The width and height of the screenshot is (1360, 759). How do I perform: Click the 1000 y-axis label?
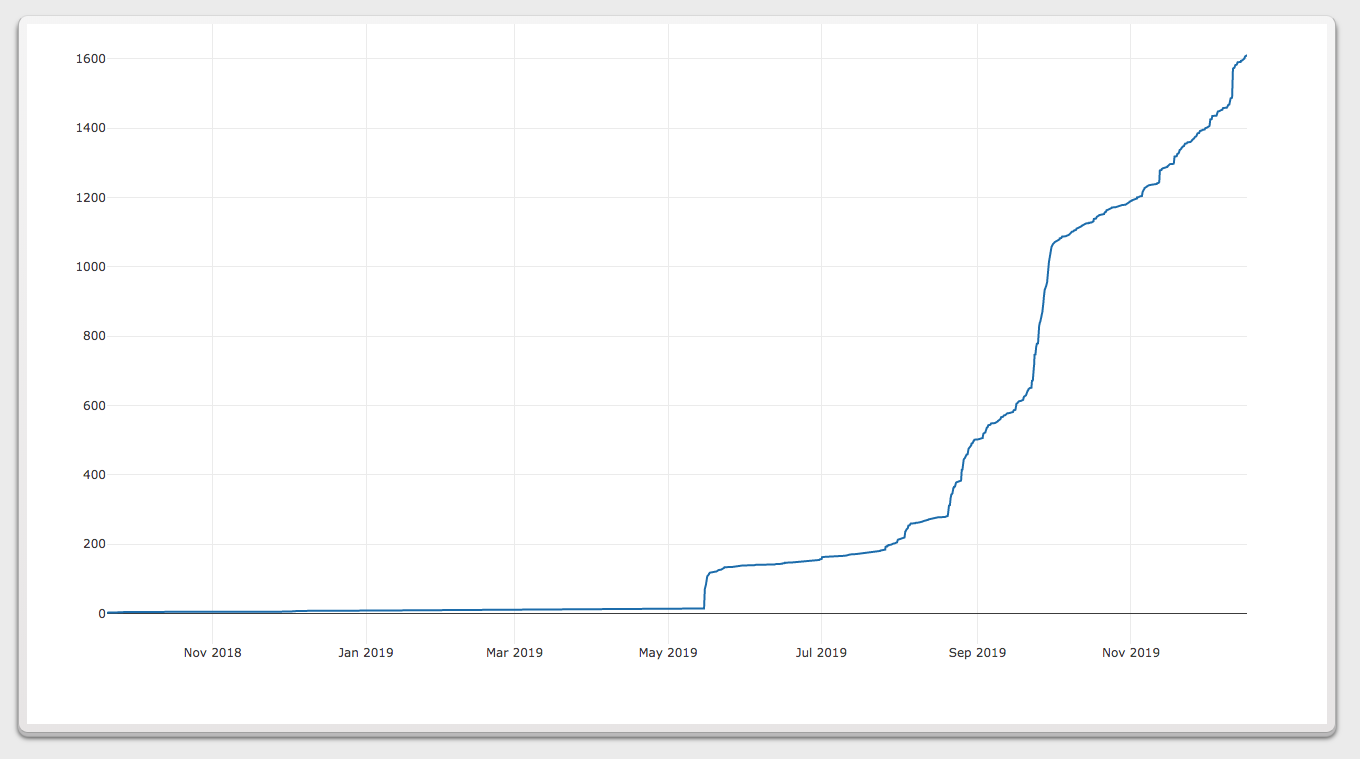(x=91, y=266)
